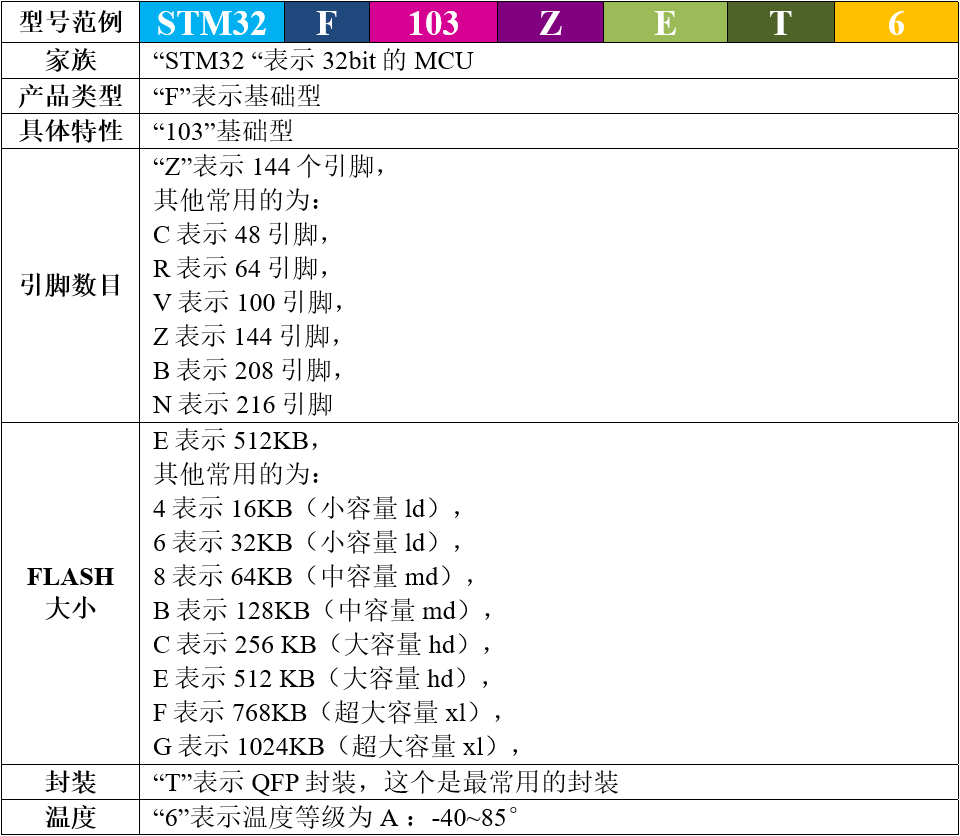The height and width of the screenshot is (836, 960).
Task: Click the FLASH 大小 row label
Action: 70,592
